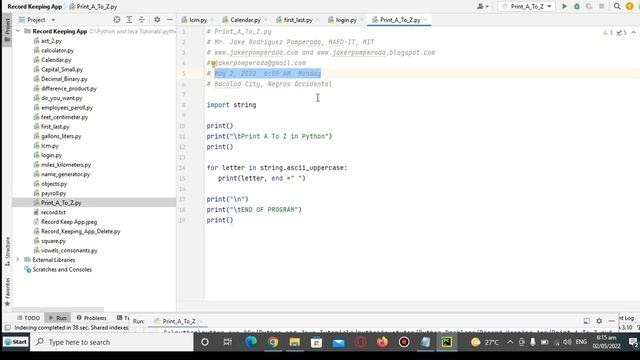Open the run configuration dropdown Print_A_To_Z

point(527,7)
